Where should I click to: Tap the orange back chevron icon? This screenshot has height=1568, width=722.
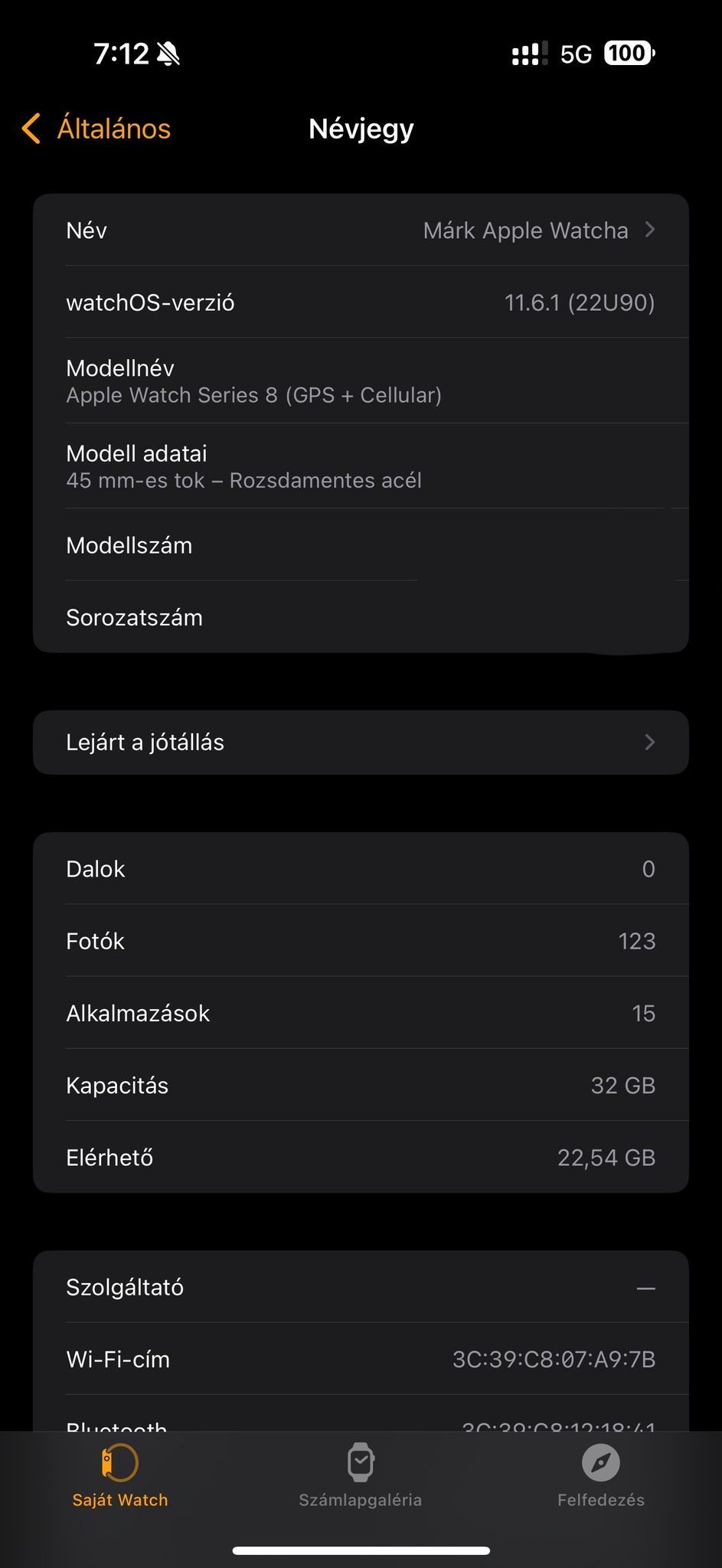click(x=31, y=129)
